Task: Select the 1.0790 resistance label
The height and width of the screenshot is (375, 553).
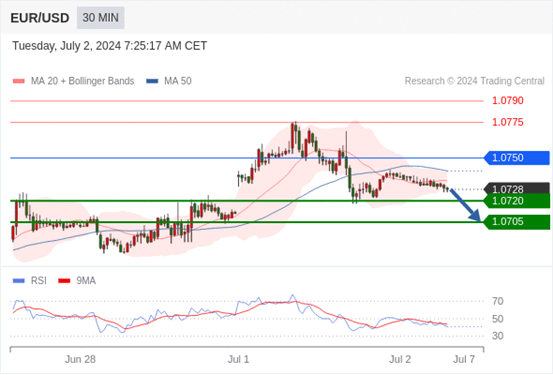Action: point(508,101)
